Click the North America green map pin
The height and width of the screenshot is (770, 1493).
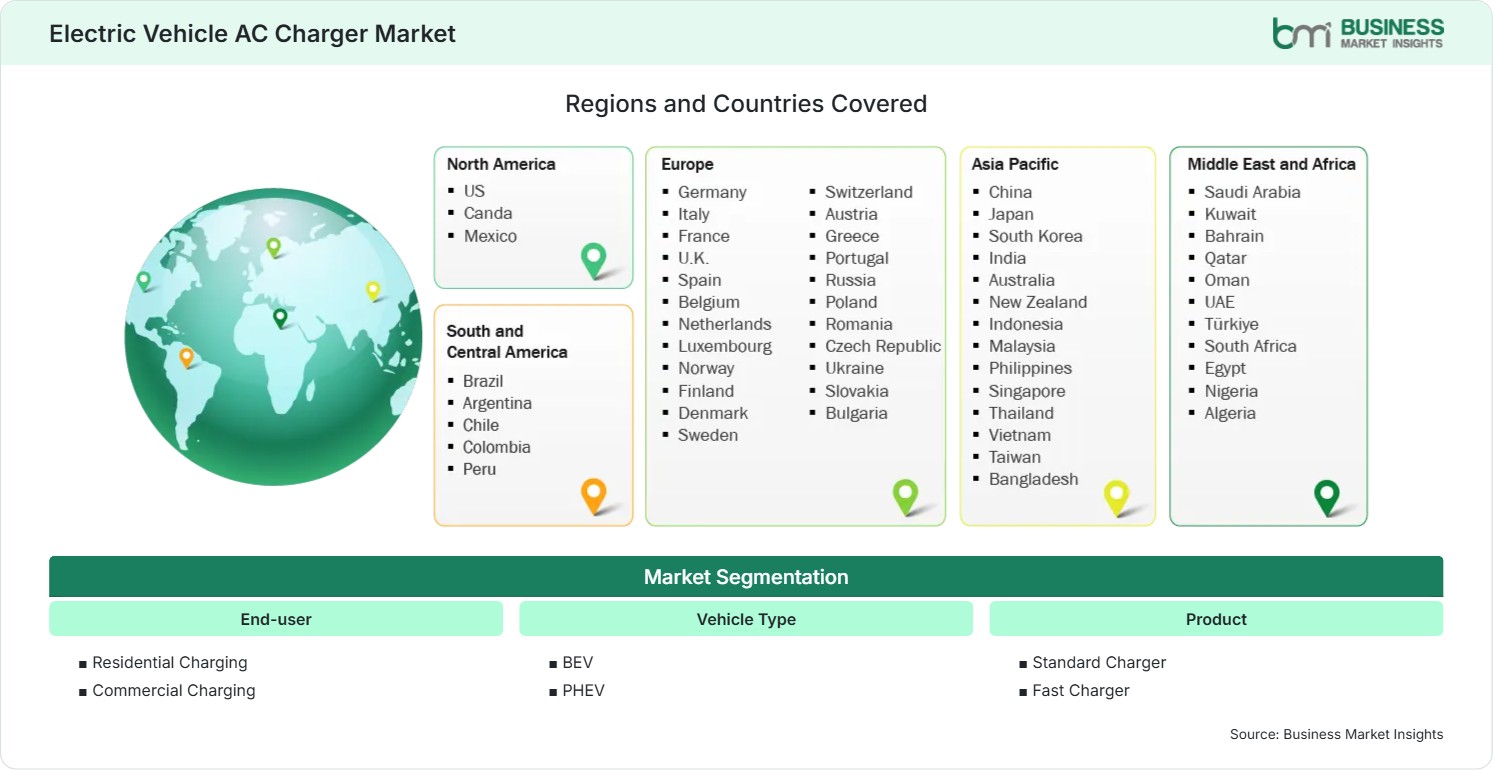pyautogui.click(x=594, y=260)
